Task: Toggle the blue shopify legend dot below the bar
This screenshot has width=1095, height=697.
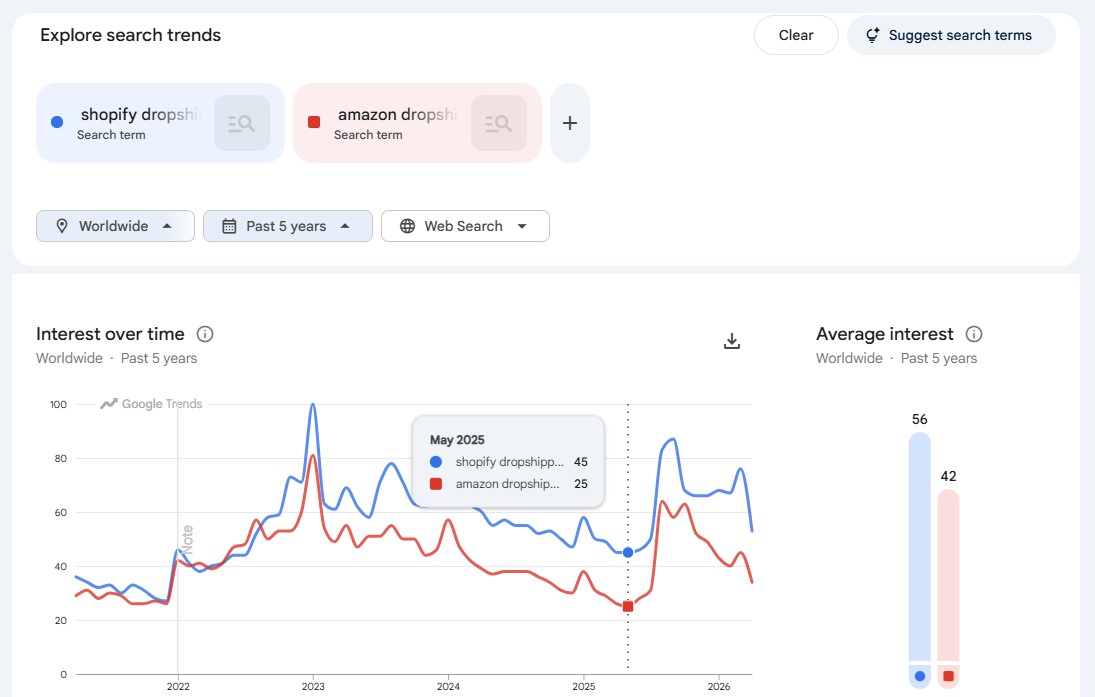Action: pos(918,676)
